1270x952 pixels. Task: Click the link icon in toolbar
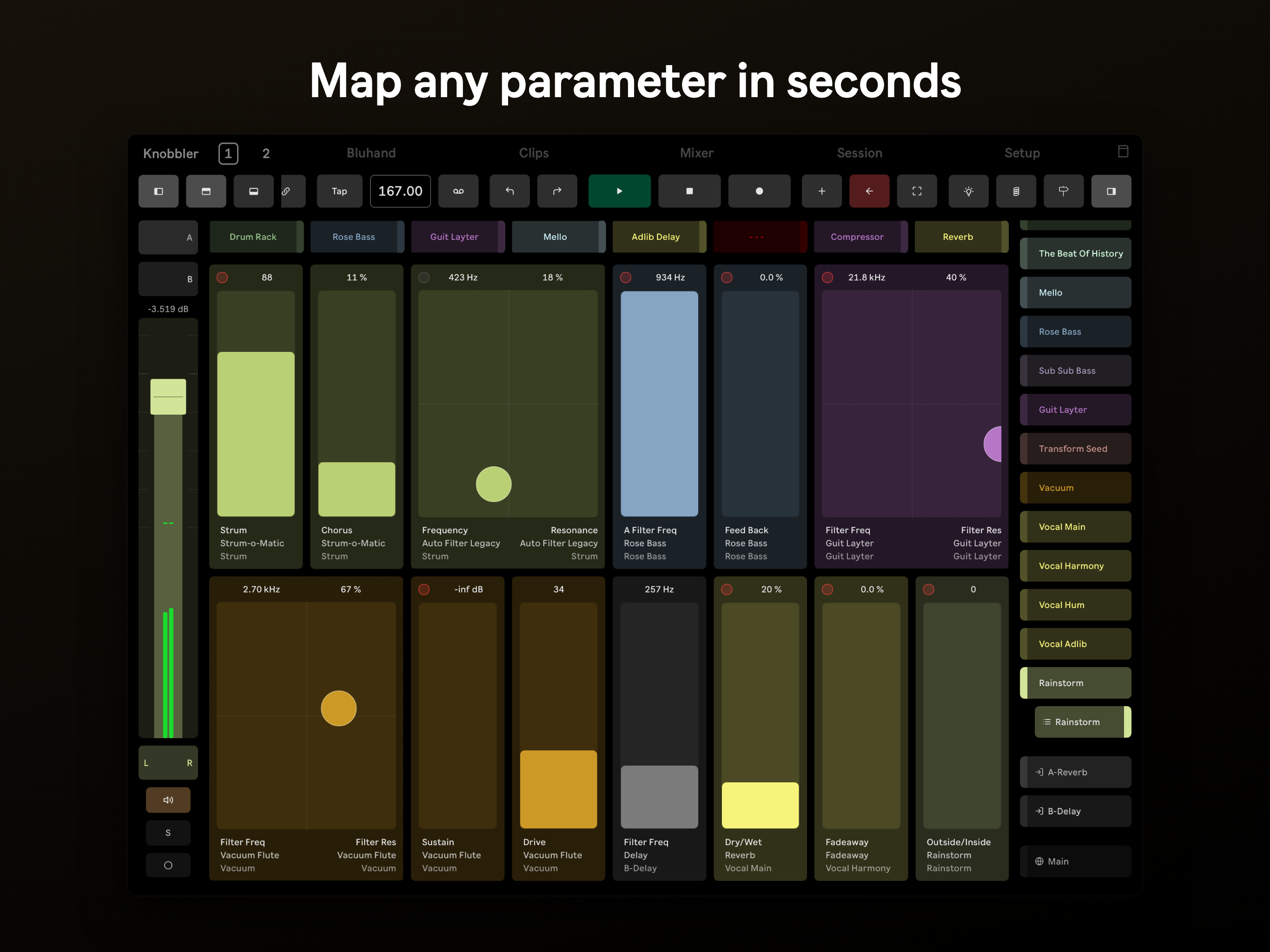tap(293, 191)
